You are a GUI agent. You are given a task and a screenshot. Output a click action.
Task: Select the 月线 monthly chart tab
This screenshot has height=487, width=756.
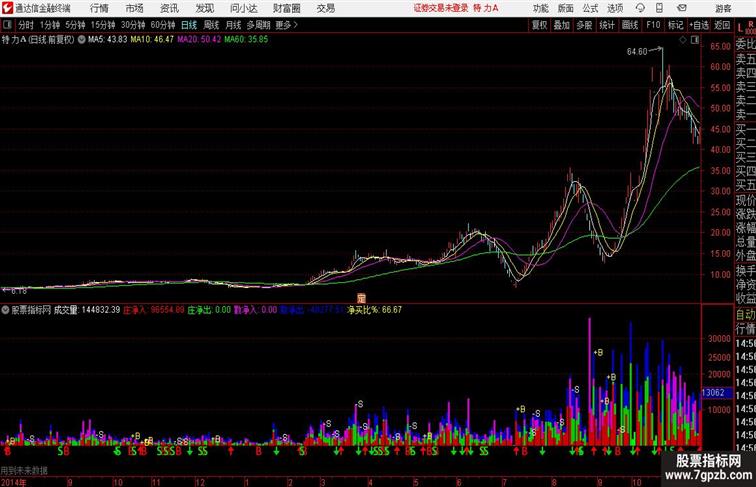click(x=233, y=25)
